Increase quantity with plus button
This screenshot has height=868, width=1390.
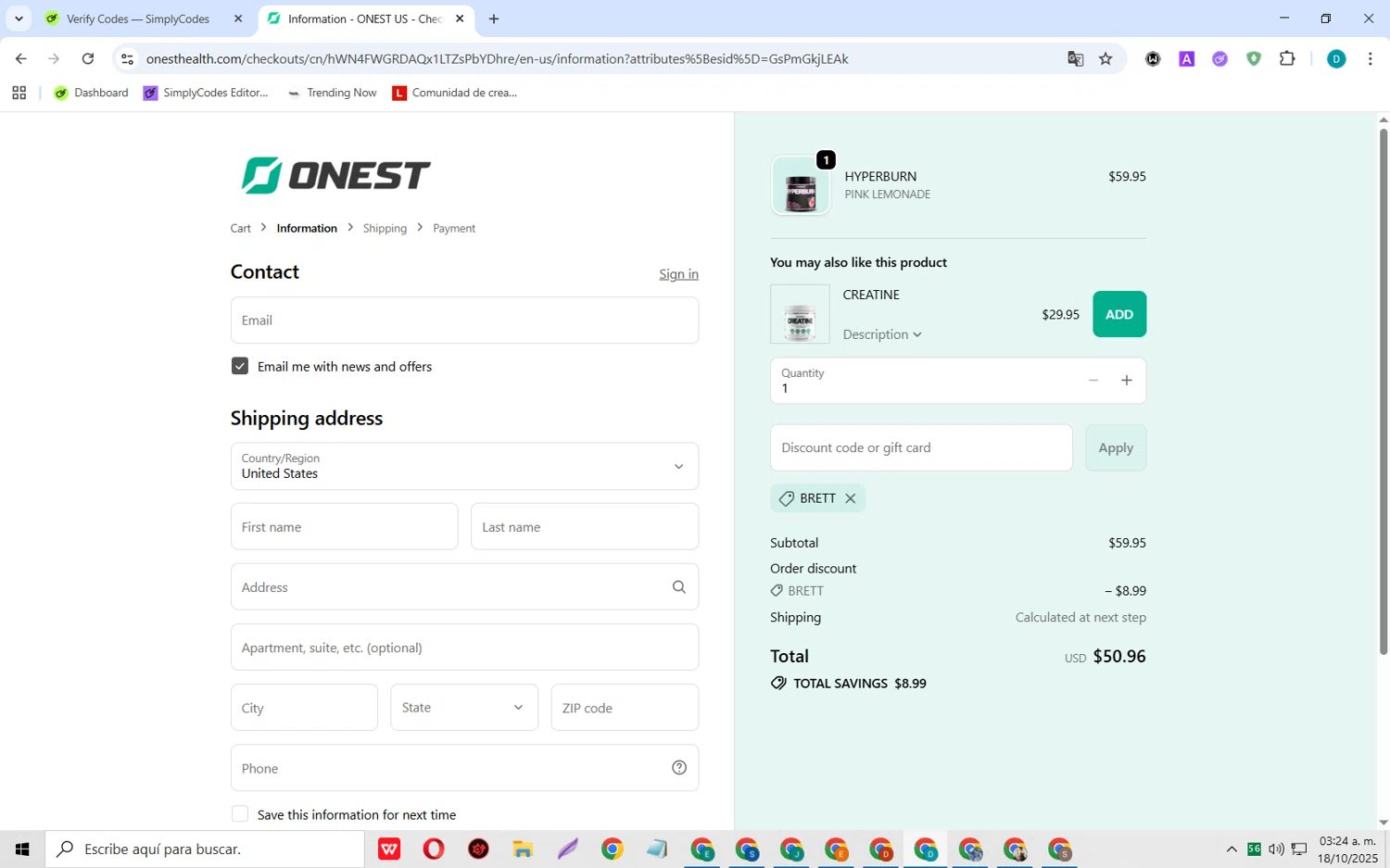pos(1127,380)
